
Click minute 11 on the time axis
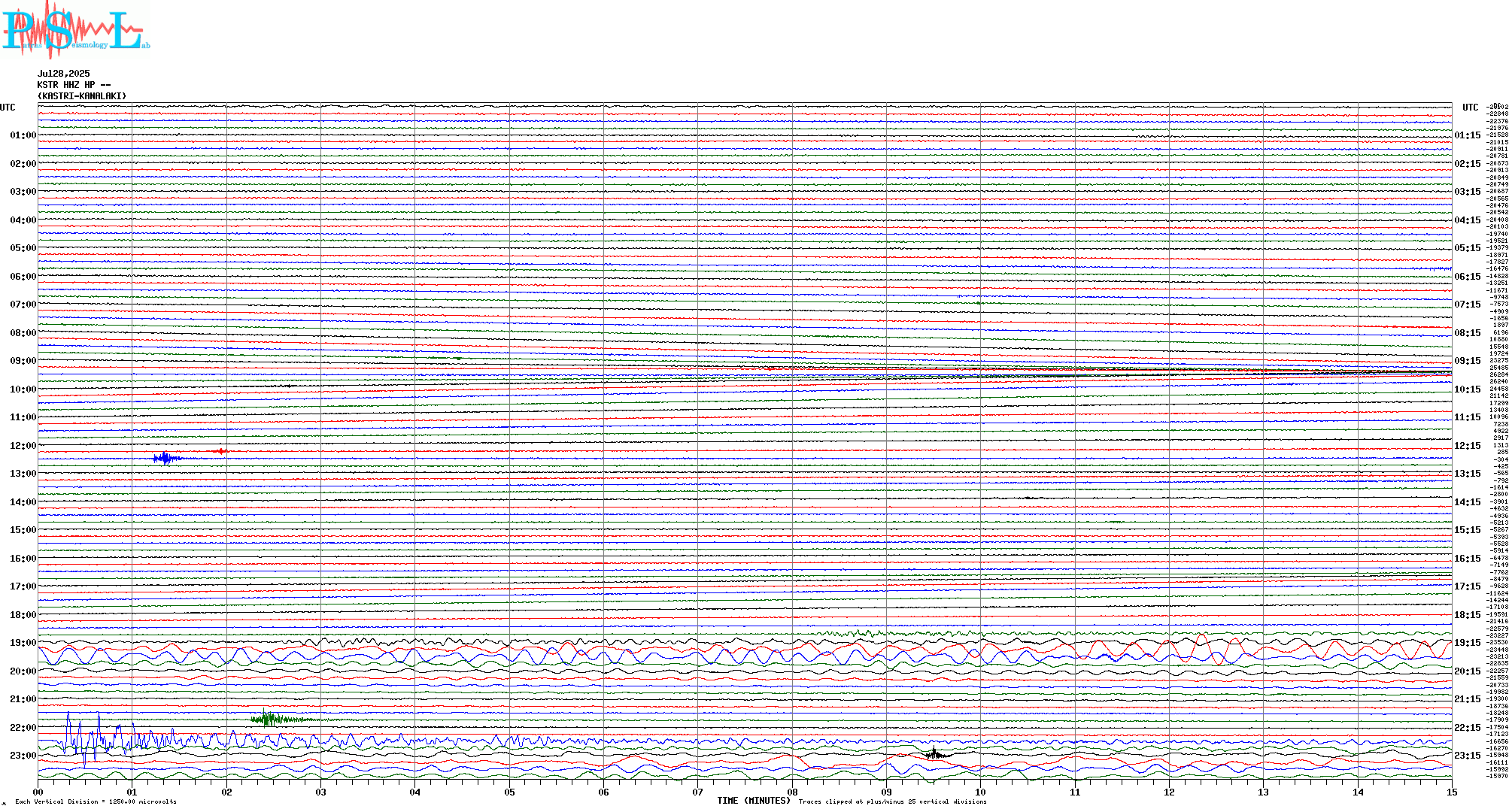(x=1075, y=792)
